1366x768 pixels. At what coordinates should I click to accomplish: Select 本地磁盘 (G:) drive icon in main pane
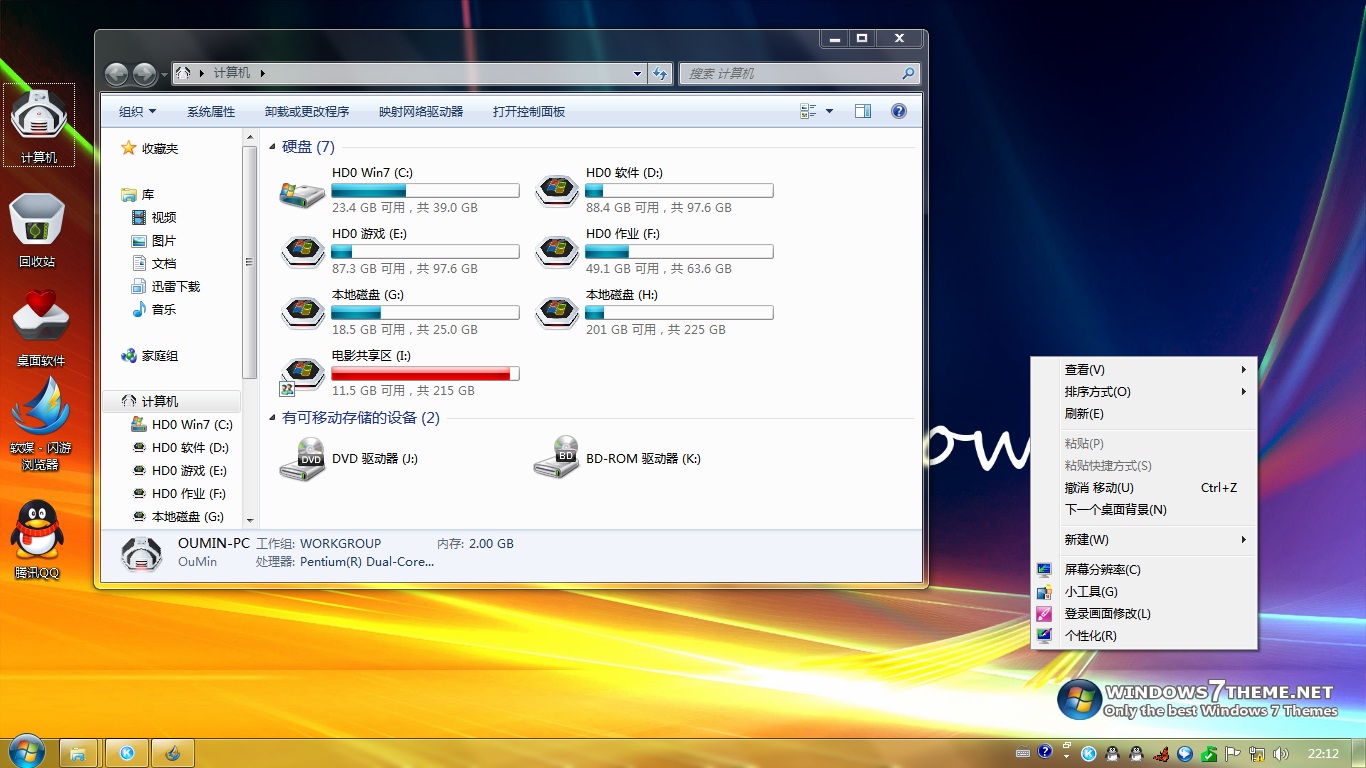302,313
